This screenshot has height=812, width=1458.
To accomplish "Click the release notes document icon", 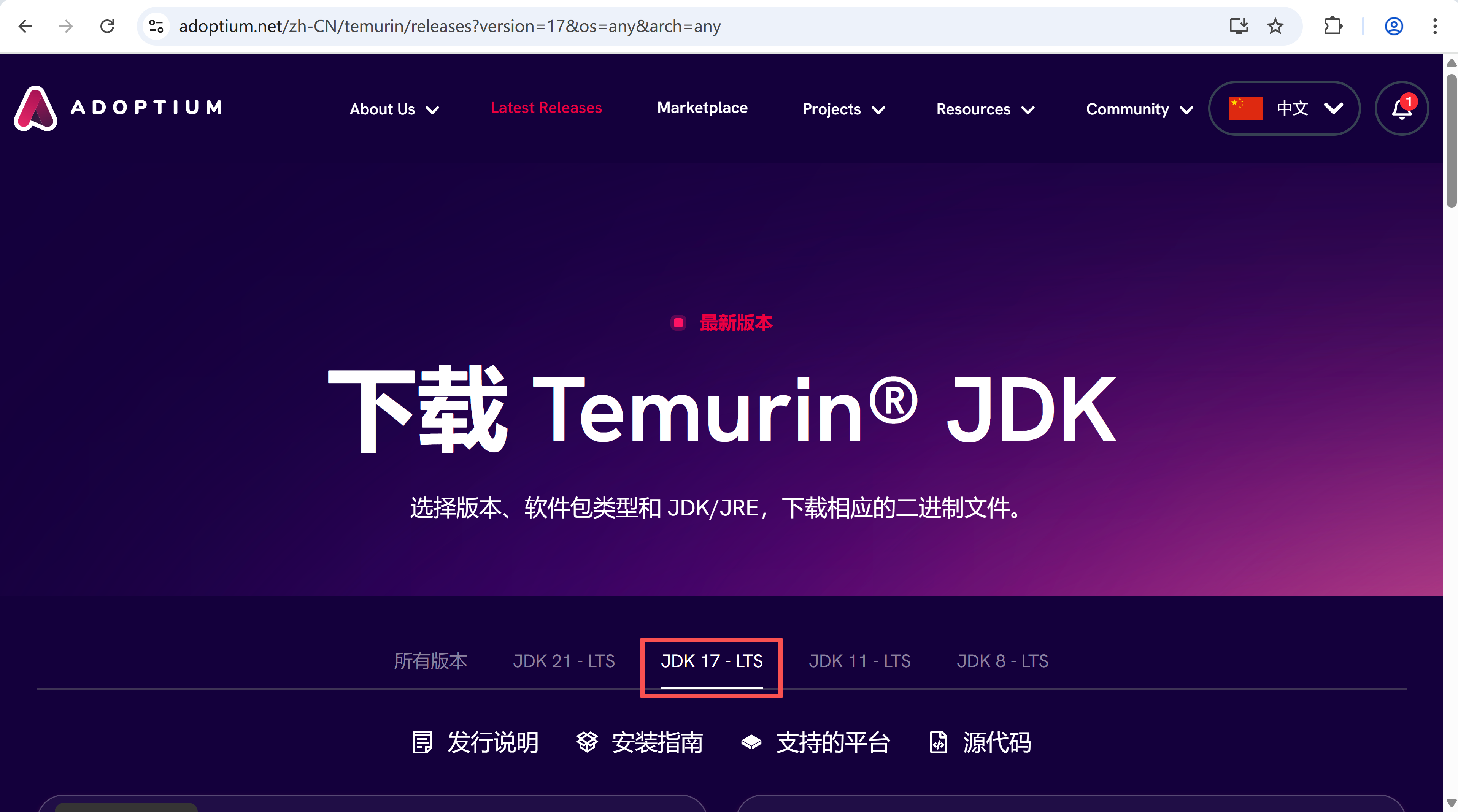I will (422, 742).
